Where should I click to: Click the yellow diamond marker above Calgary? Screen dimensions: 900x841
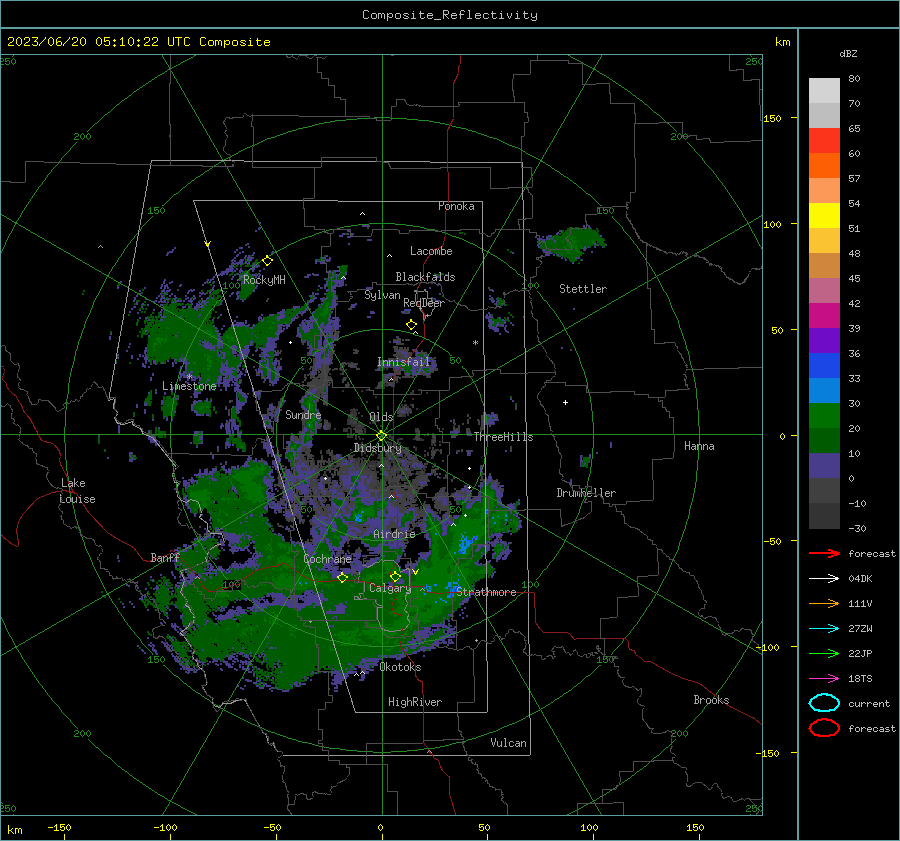pos(395,576)
